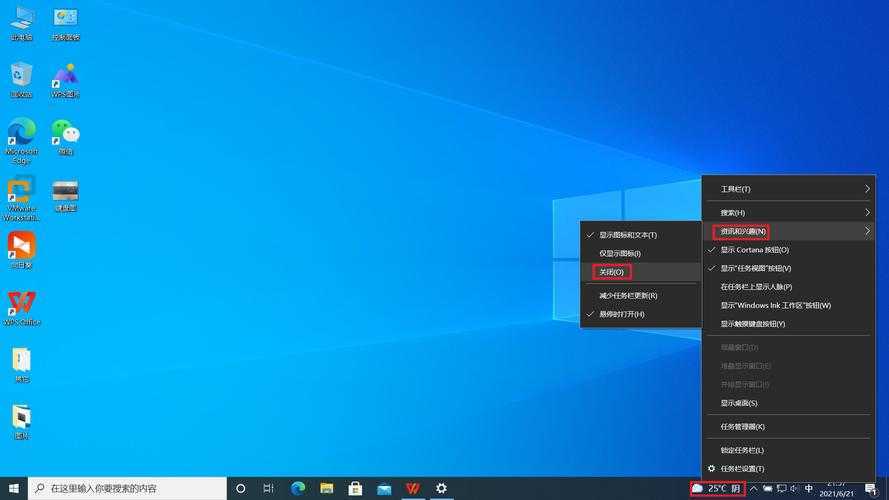The image size is (889, 500).
Task: Open Microsoft Store from the taskbar
Action: (355, 488)
